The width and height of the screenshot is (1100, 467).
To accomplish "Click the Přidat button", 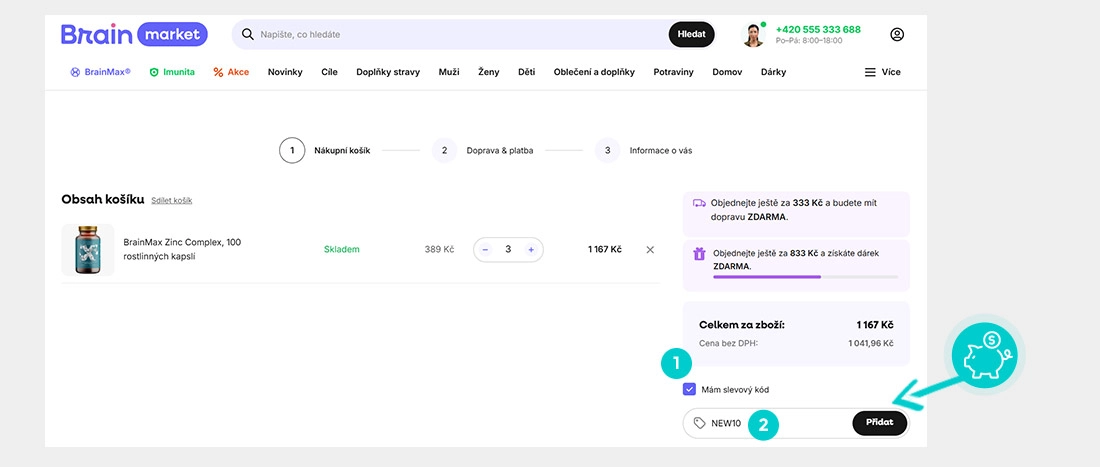I will pos(880,424).
